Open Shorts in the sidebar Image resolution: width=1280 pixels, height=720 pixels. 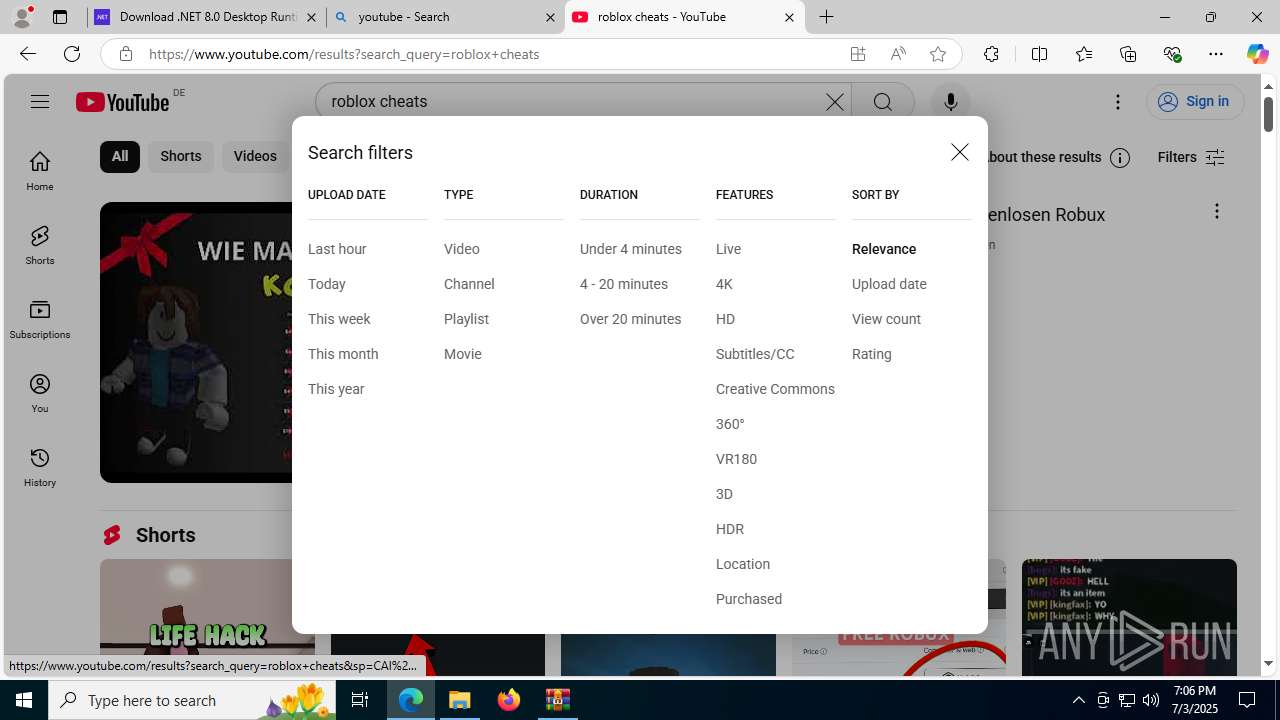[40, 245]
